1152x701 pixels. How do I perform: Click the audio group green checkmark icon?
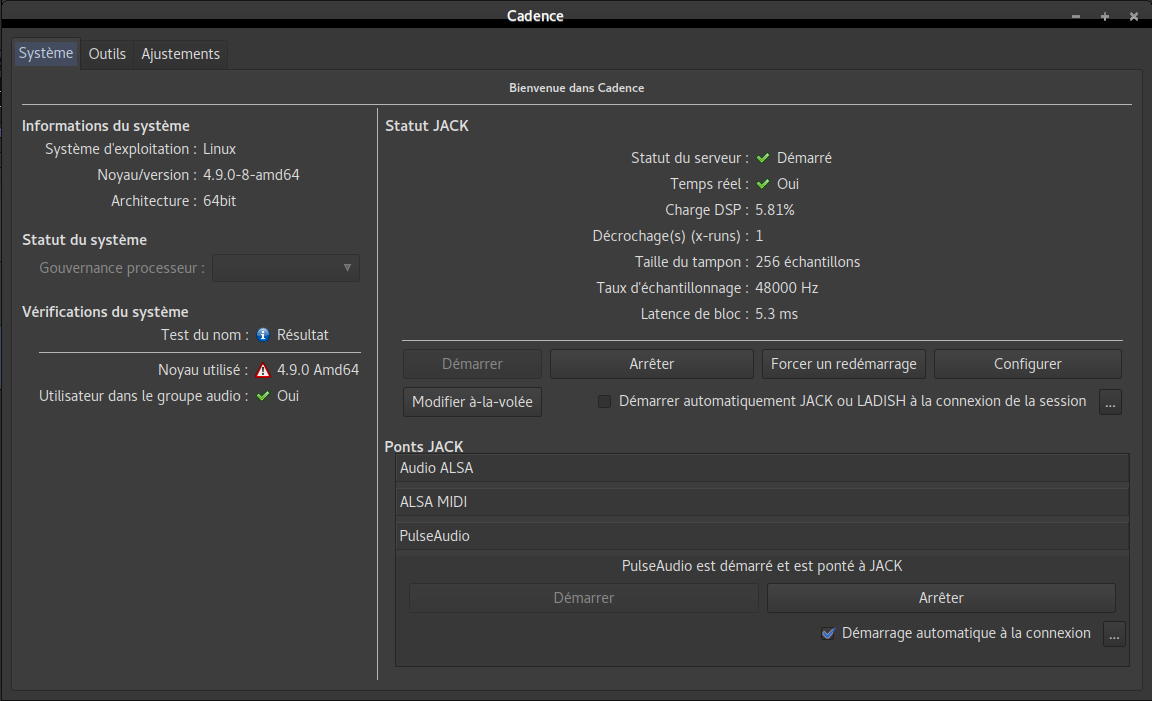tap(263, 396)
